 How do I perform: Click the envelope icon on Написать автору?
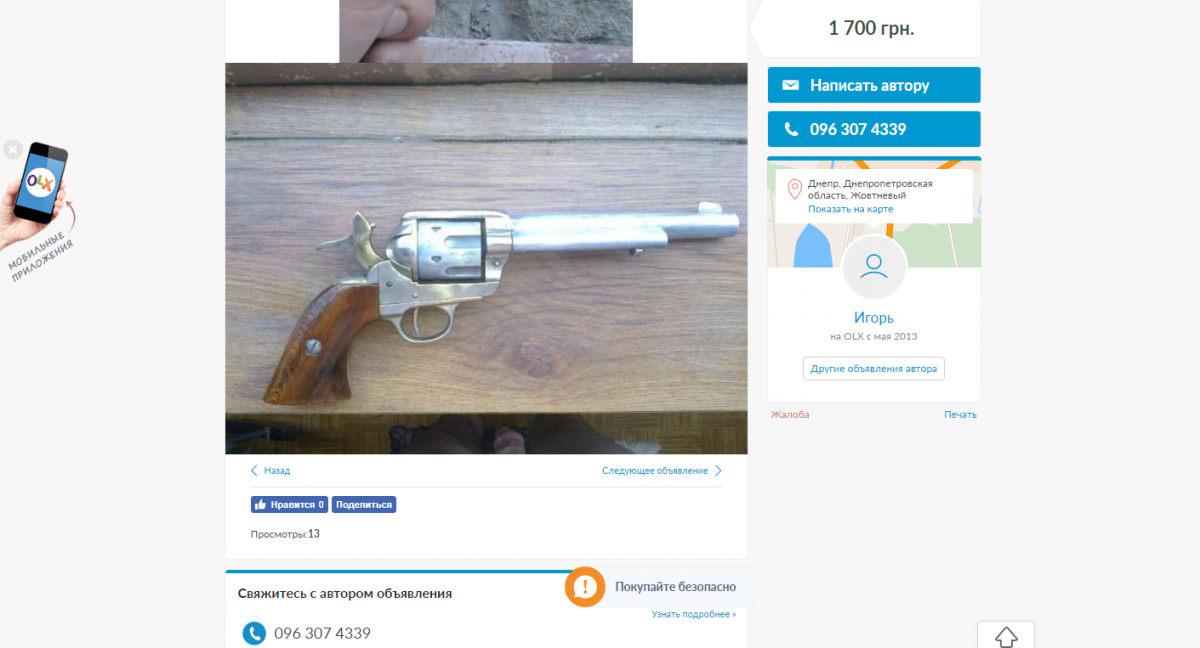coord(791,86)
